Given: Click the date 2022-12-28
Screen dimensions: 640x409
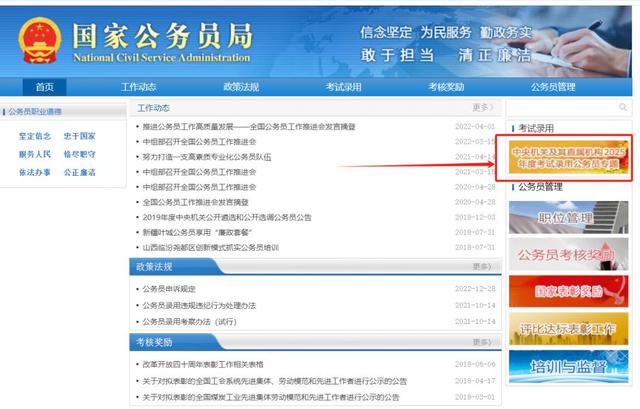Looking at the screenshot, I should (x=475, y=289).
